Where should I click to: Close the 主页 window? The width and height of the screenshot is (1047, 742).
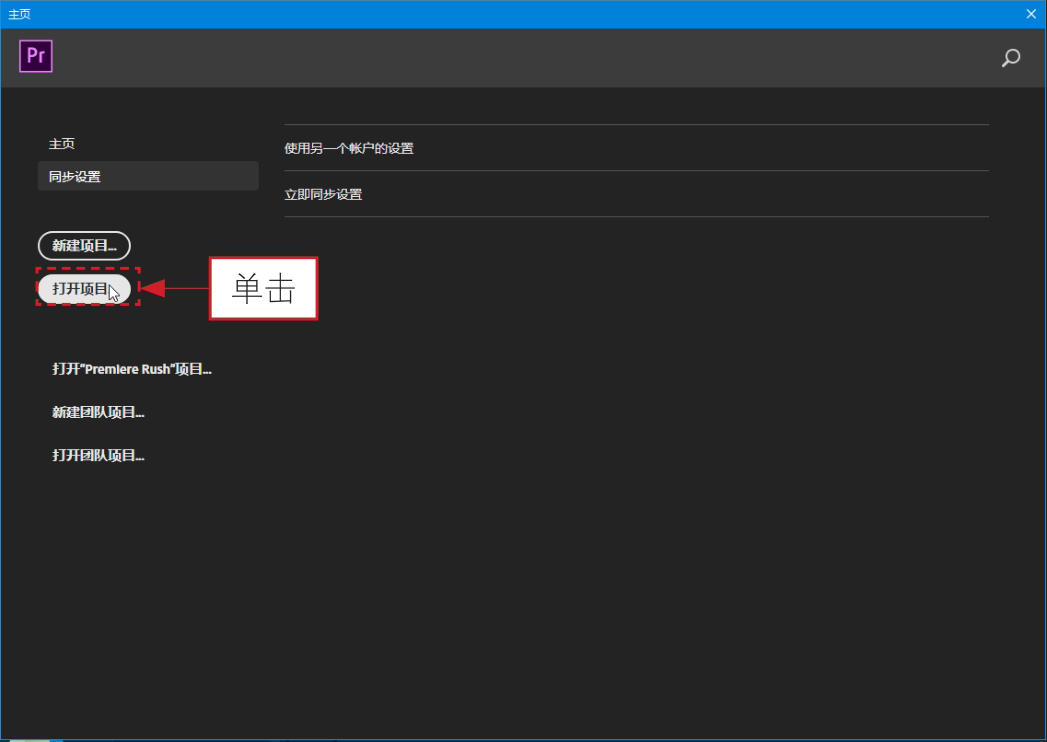[x=1031, y=14]
